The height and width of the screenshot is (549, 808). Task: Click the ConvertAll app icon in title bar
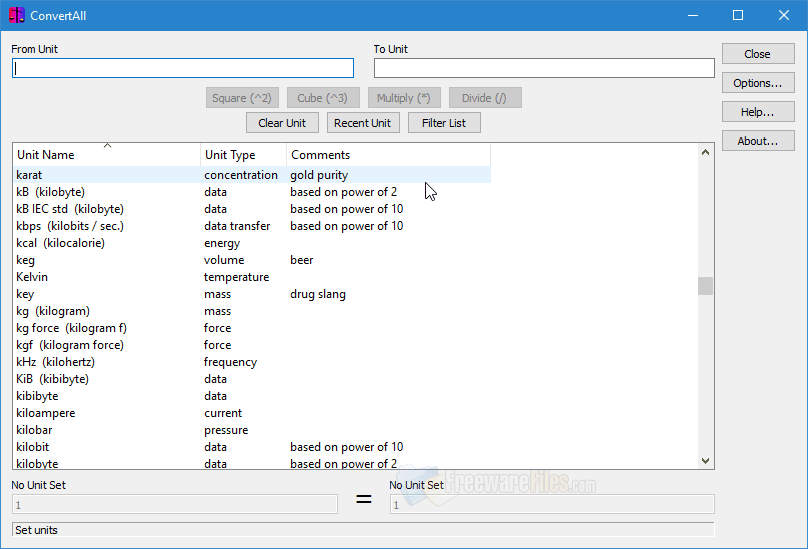coord(16,15)
